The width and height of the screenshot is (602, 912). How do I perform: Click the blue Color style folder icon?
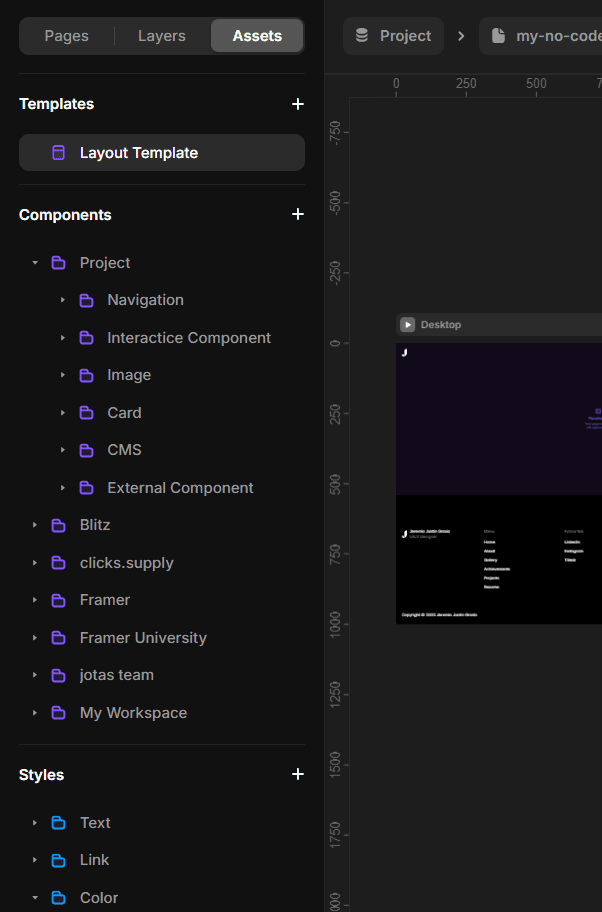[x=59, y=898]
